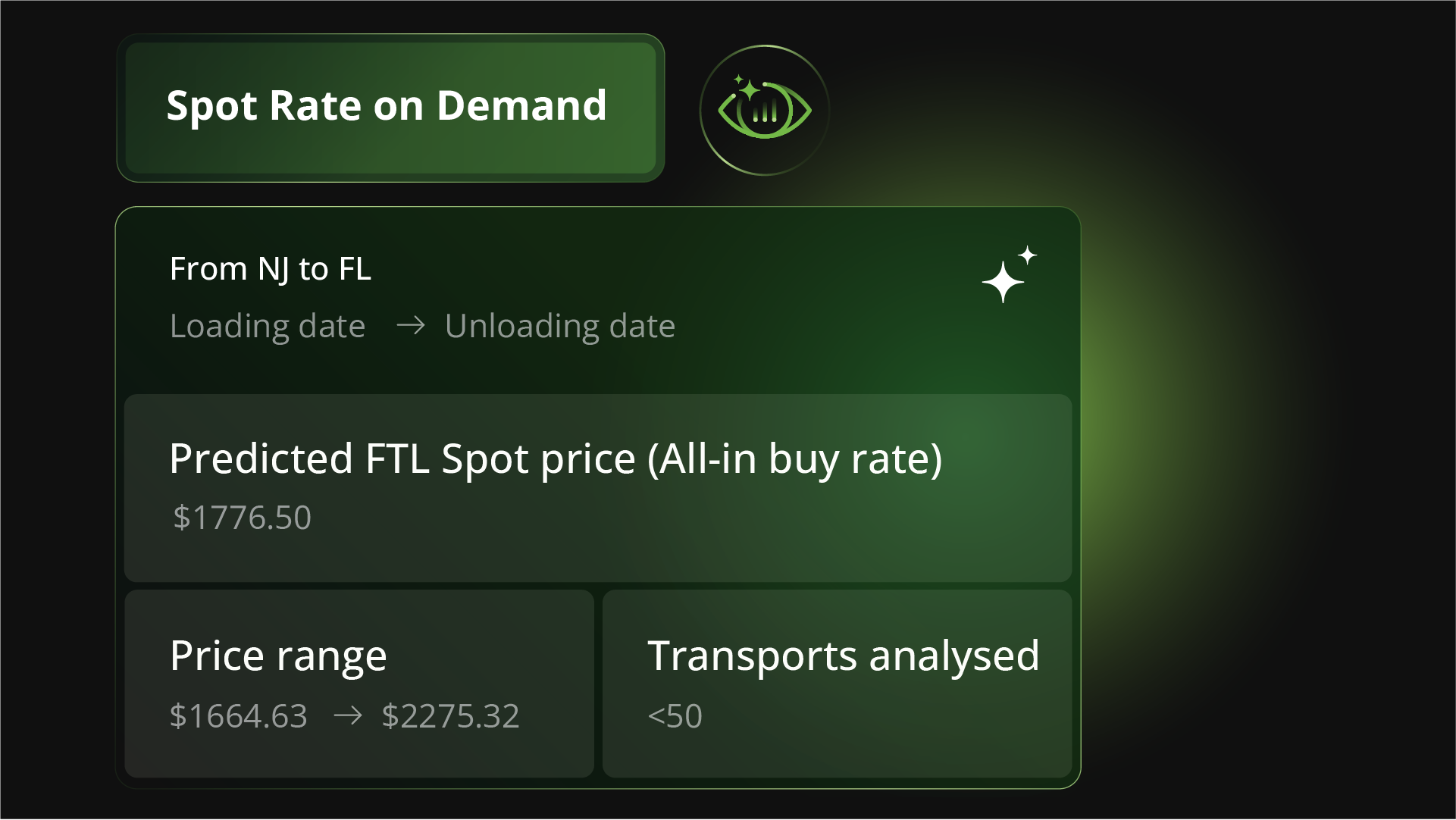Click the $2275.32 maximum price
1456x820 pixels.
pos(450,715)
